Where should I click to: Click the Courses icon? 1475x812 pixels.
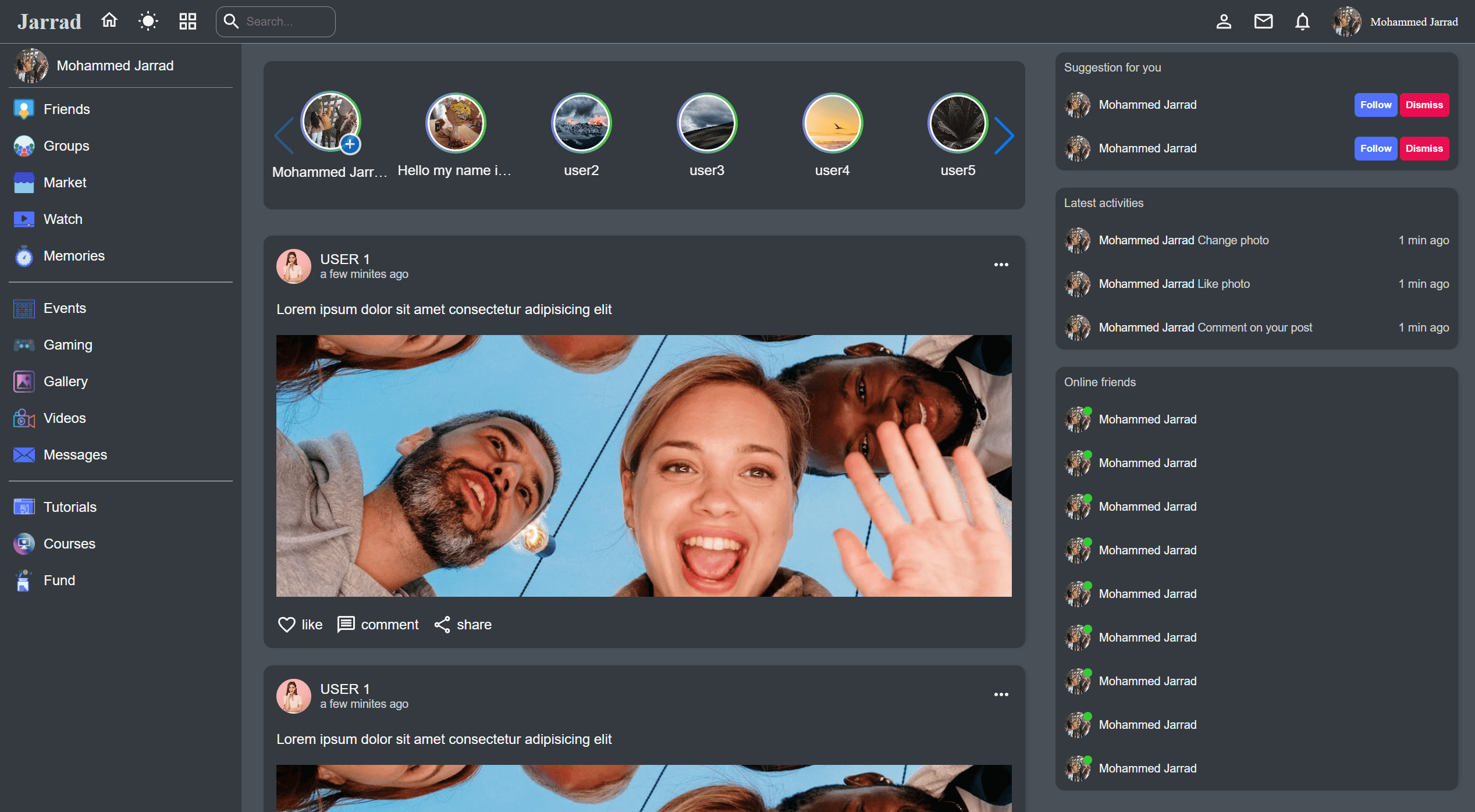point(24,544)
